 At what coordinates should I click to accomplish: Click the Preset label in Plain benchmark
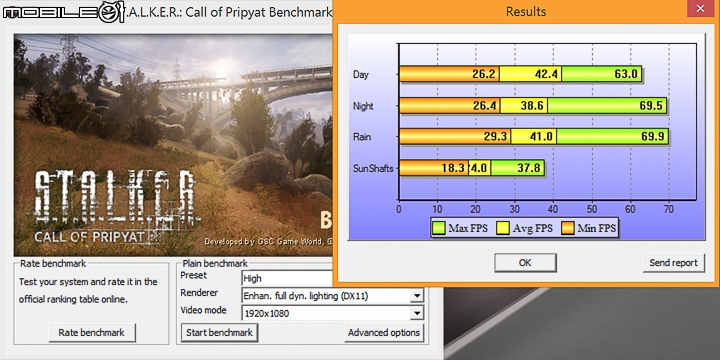pos(193,276)
